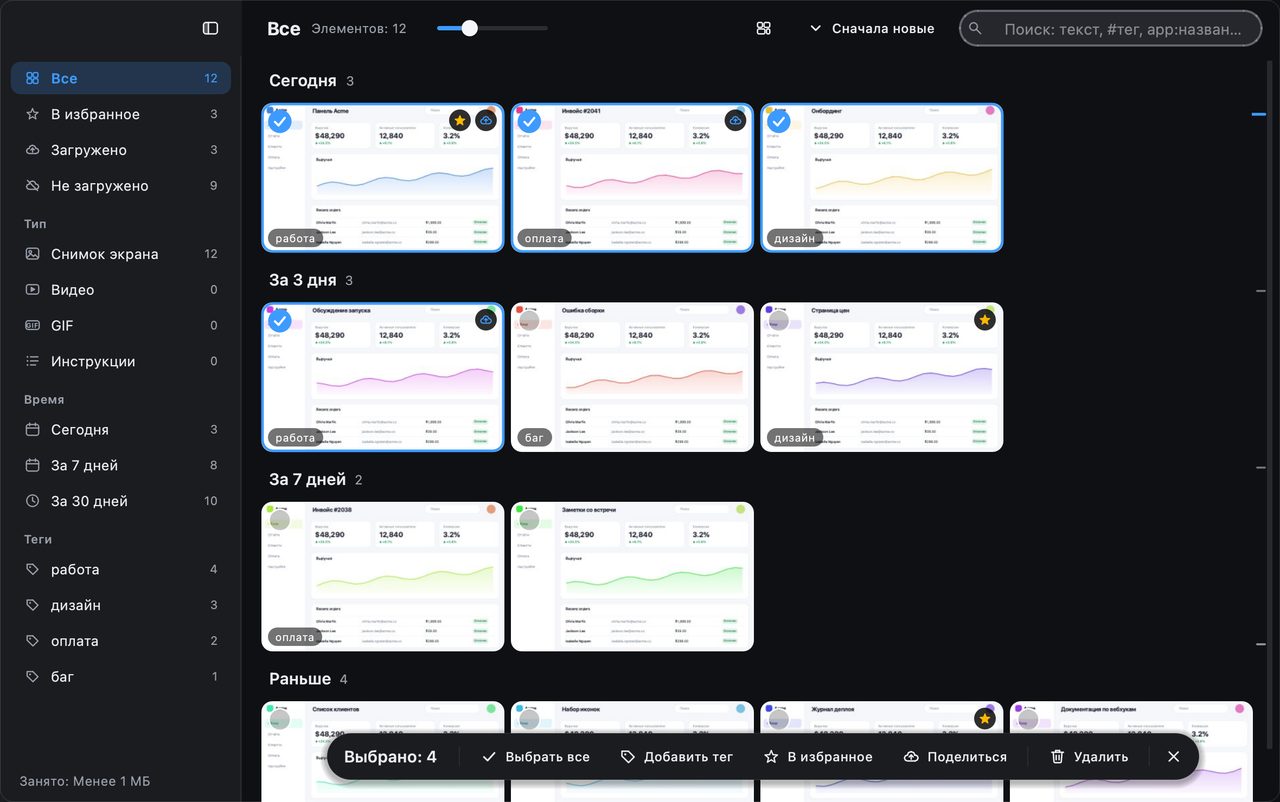The width and height of the screenshot is (1280, 802).
Task: Uncheck the selection circle on Панель Acme
Action: point(280,122)
